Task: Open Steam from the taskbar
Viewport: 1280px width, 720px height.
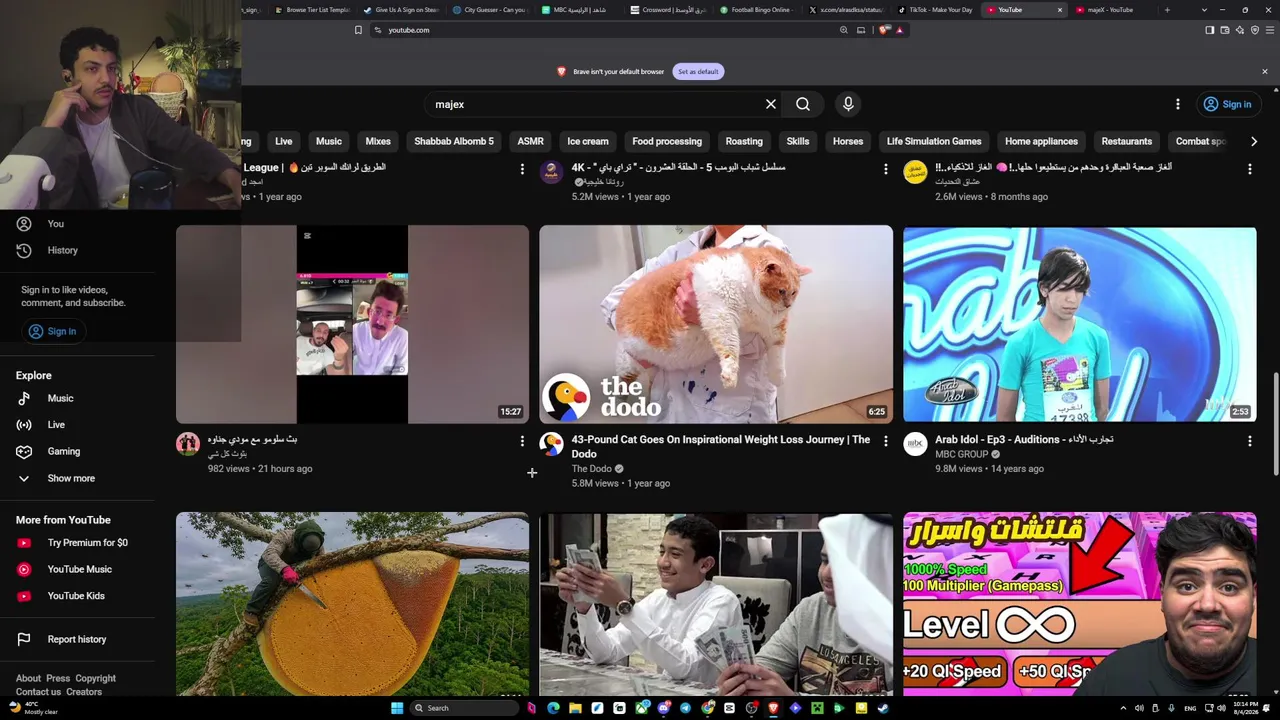Action: (883, 708)
